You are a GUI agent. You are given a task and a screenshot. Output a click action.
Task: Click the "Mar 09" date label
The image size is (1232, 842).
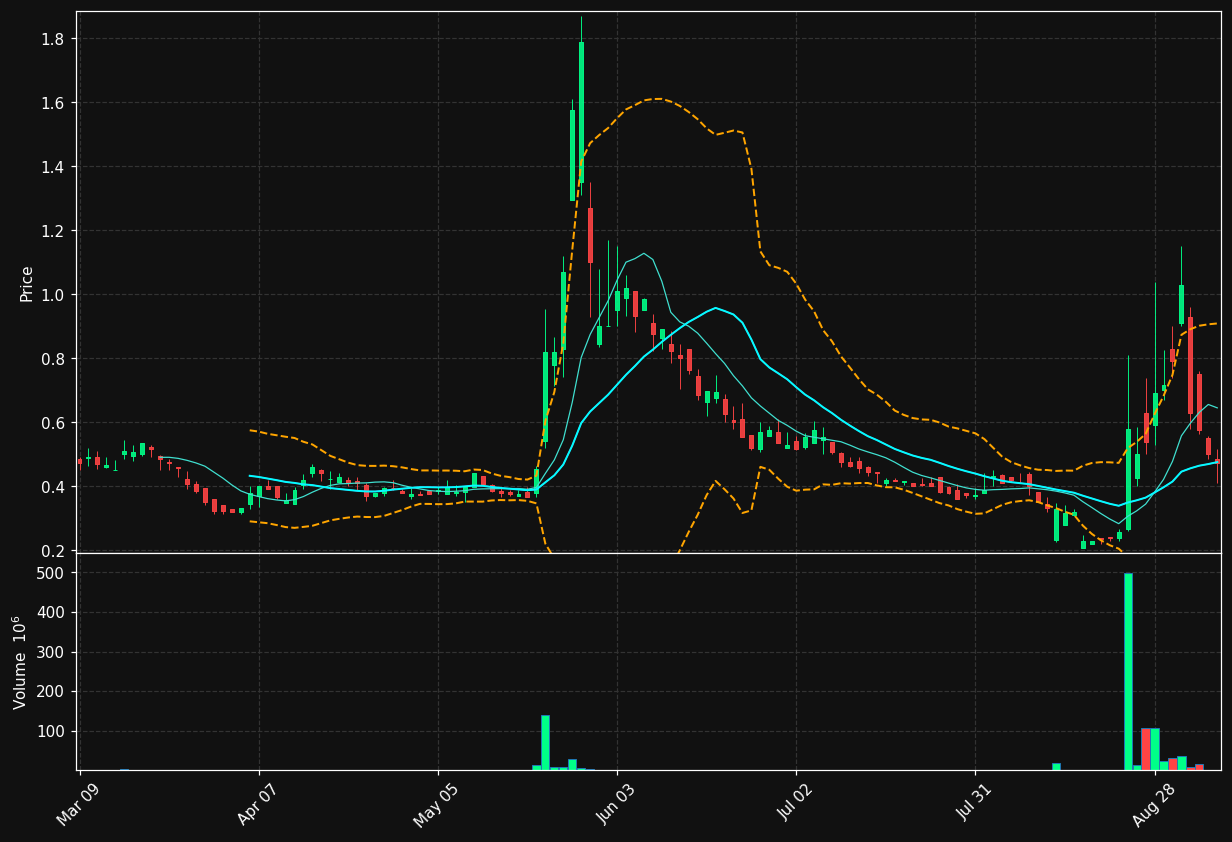click(x=79, y=803)
